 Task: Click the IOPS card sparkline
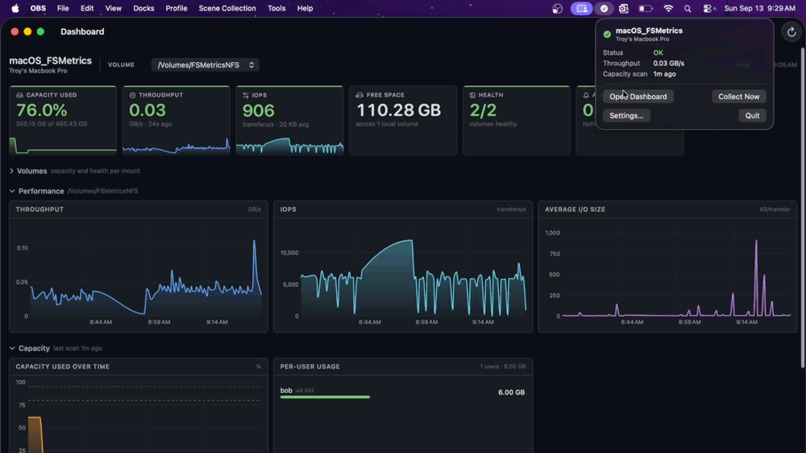(289, 146)
